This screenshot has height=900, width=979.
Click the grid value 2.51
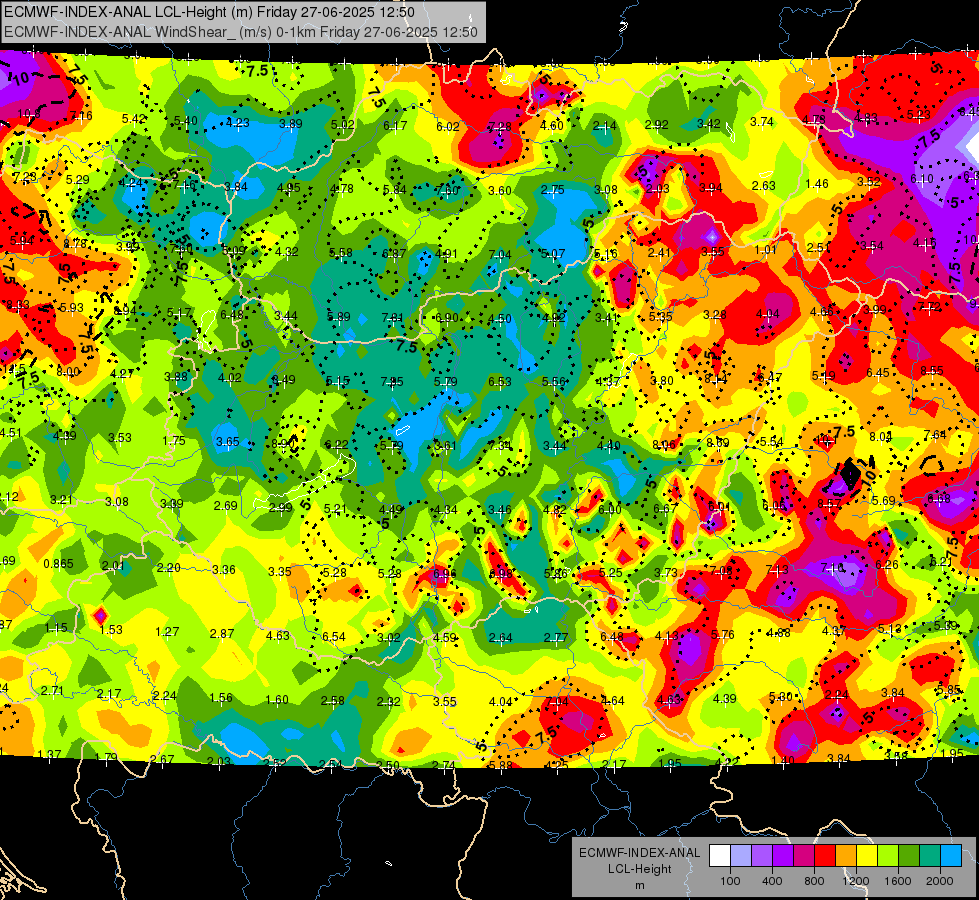coord(819,248)
